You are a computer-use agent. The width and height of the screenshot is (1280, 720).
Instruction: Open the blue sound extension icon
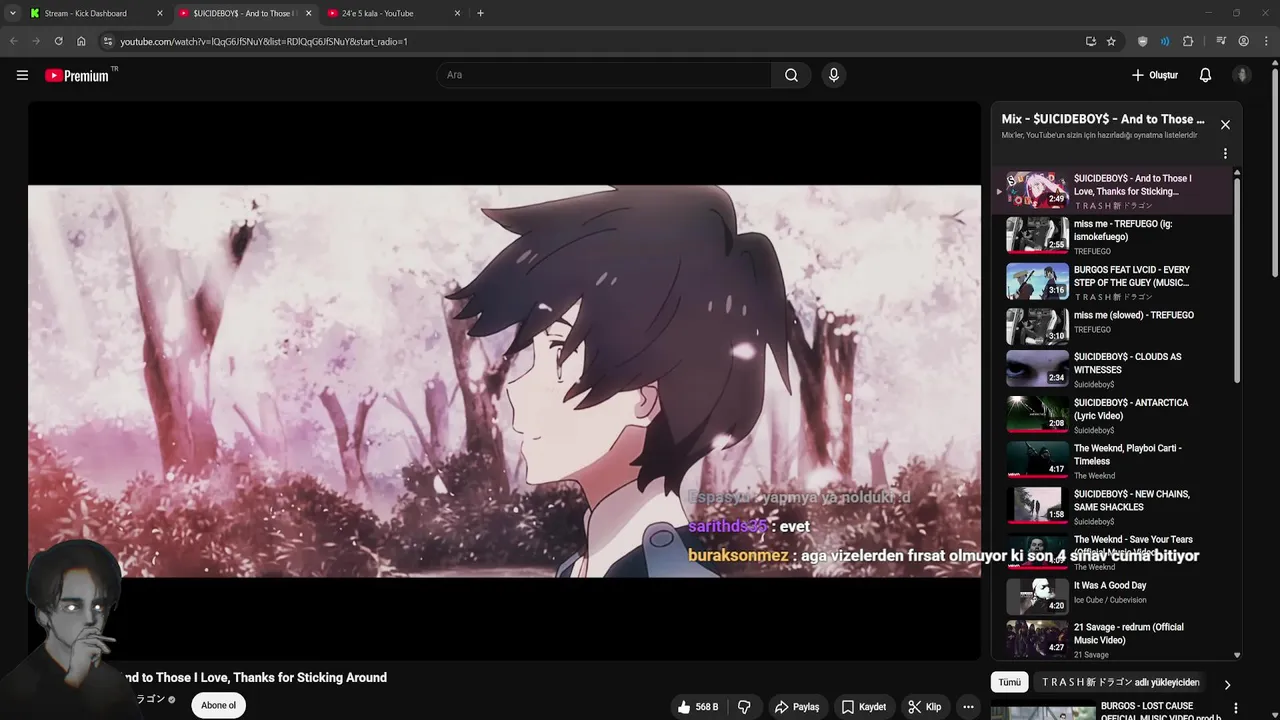1165,41
